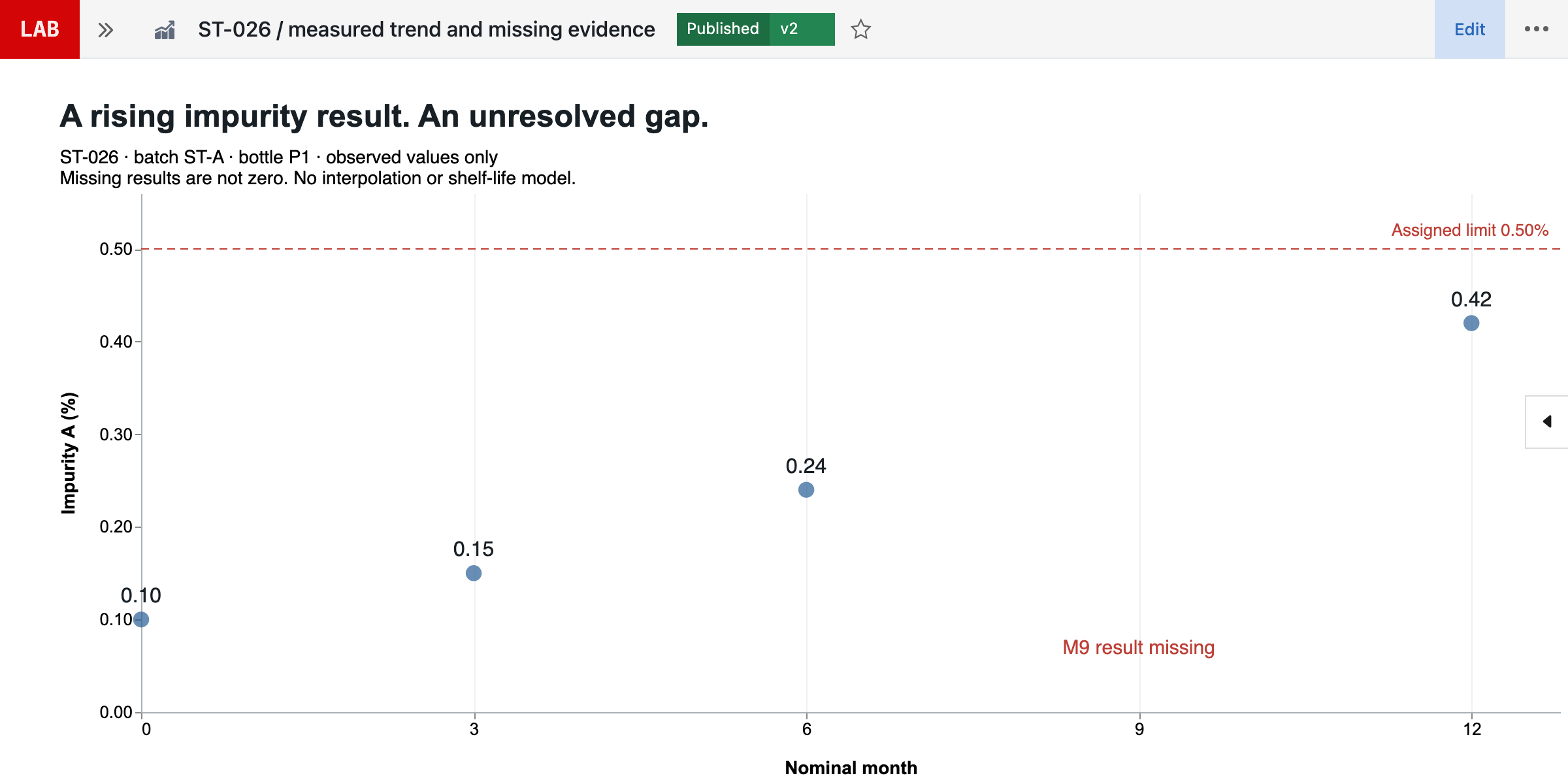Click the ST-026 chart title in header
This screenshot has width=1568, height=784.
(426, 29)
